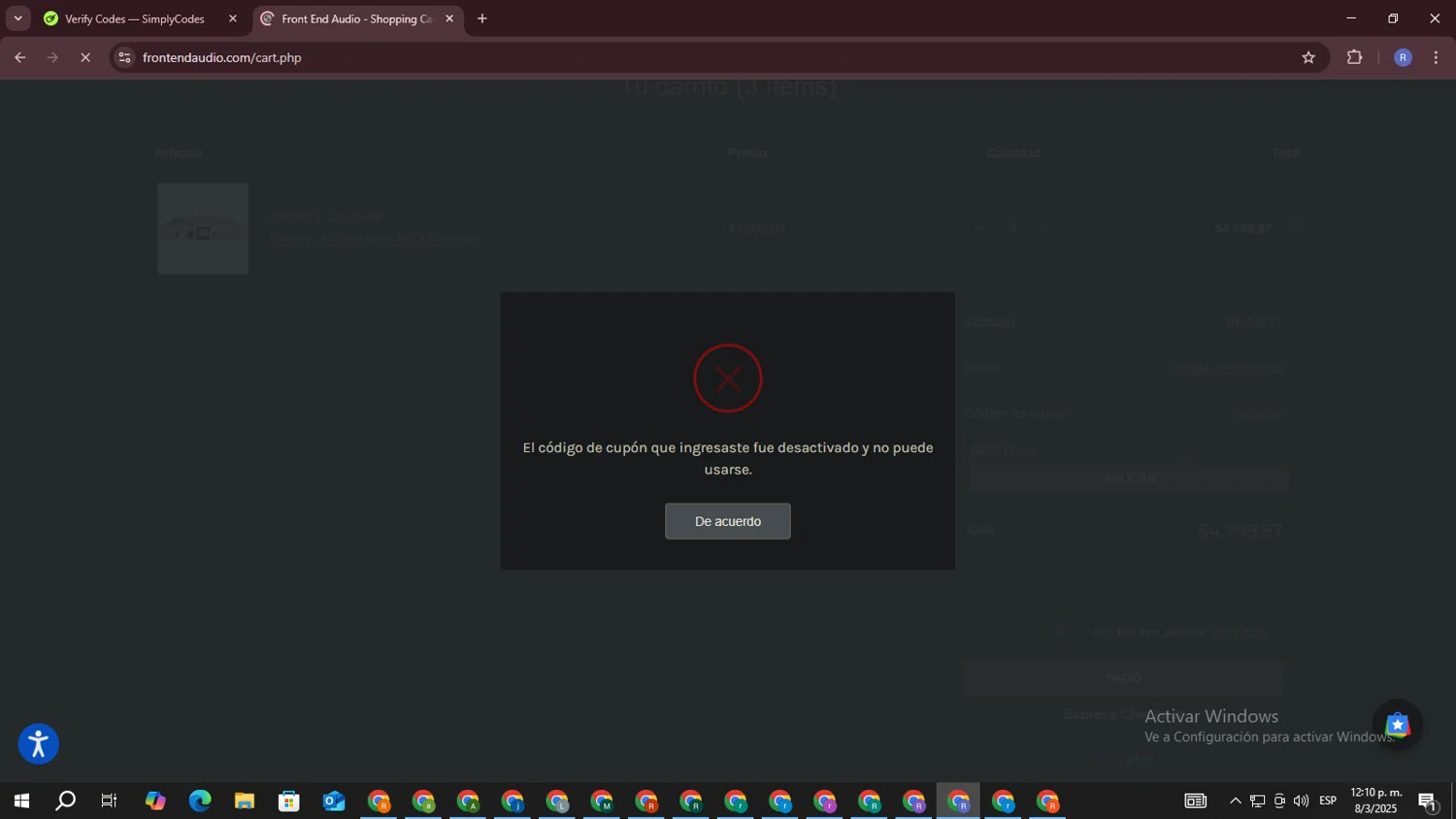Click the forward navigation arrow
1456x819 pixels.
tap(52, 57)
